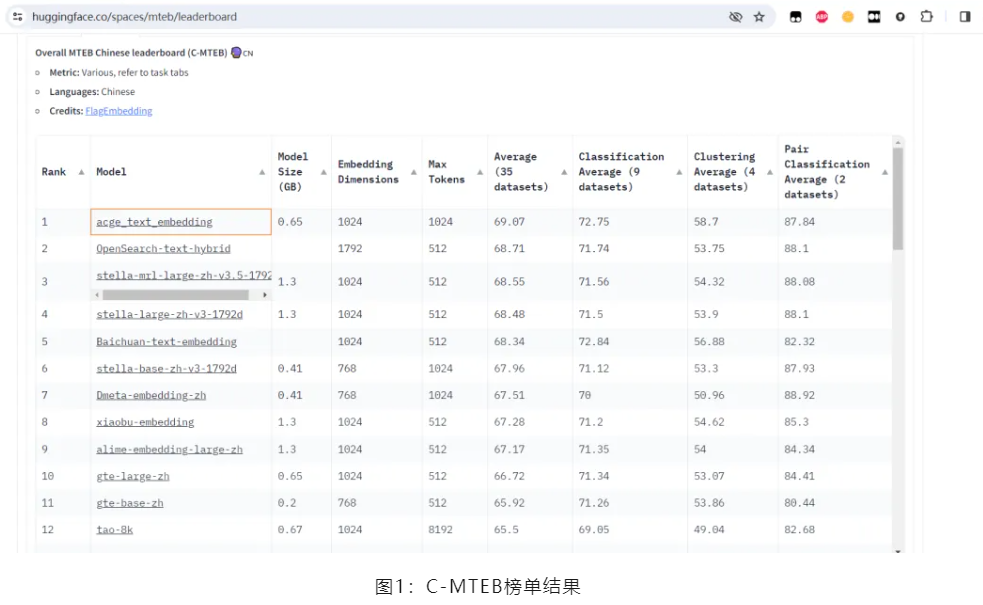Open the stella-base-zh-v3-1792d model link
The height and width of the screenshot is (605, 983).
point(166,369)
